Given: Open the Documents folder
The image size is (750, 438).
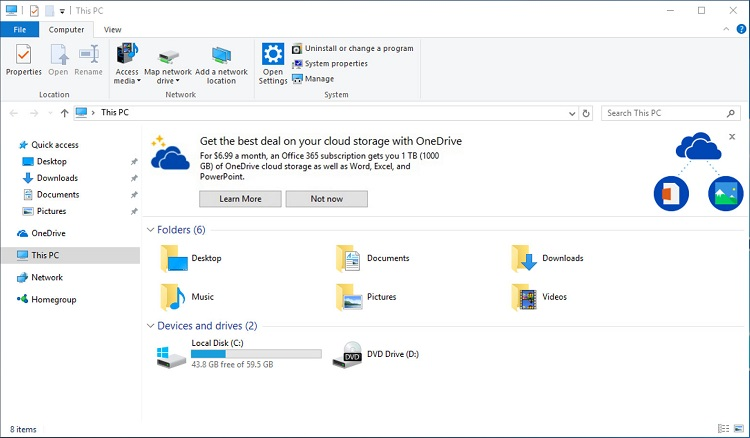Looking at the screenshot, I should [373, 258].
